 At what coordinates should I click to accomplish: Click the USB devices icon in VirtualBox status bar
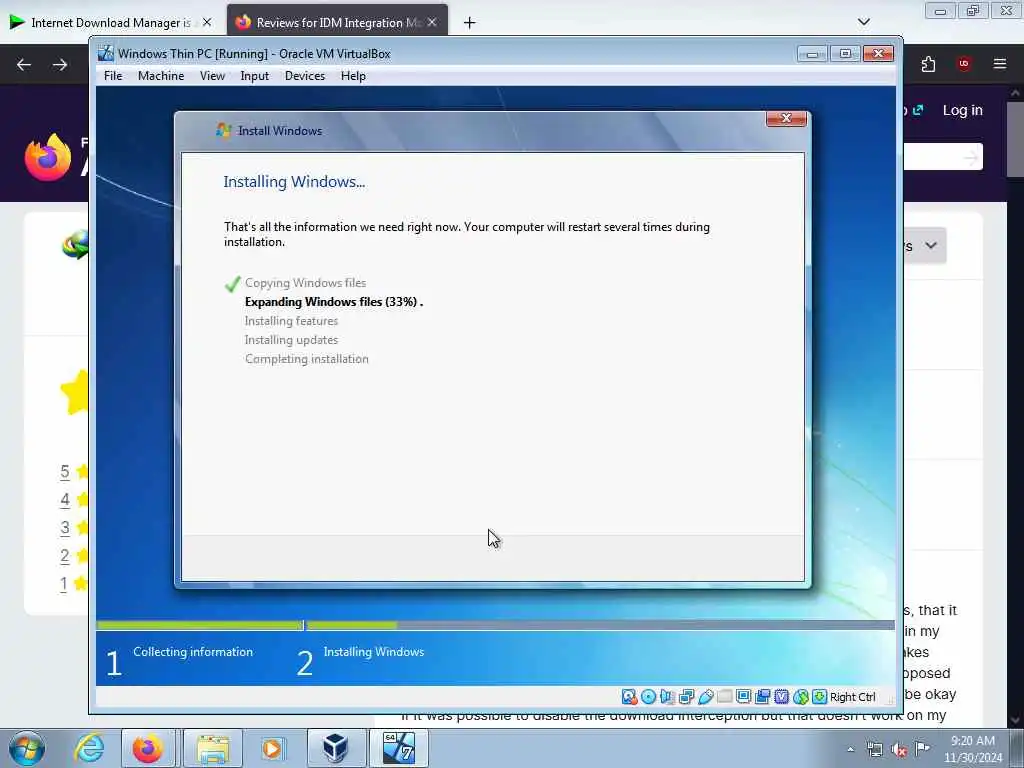705,697
